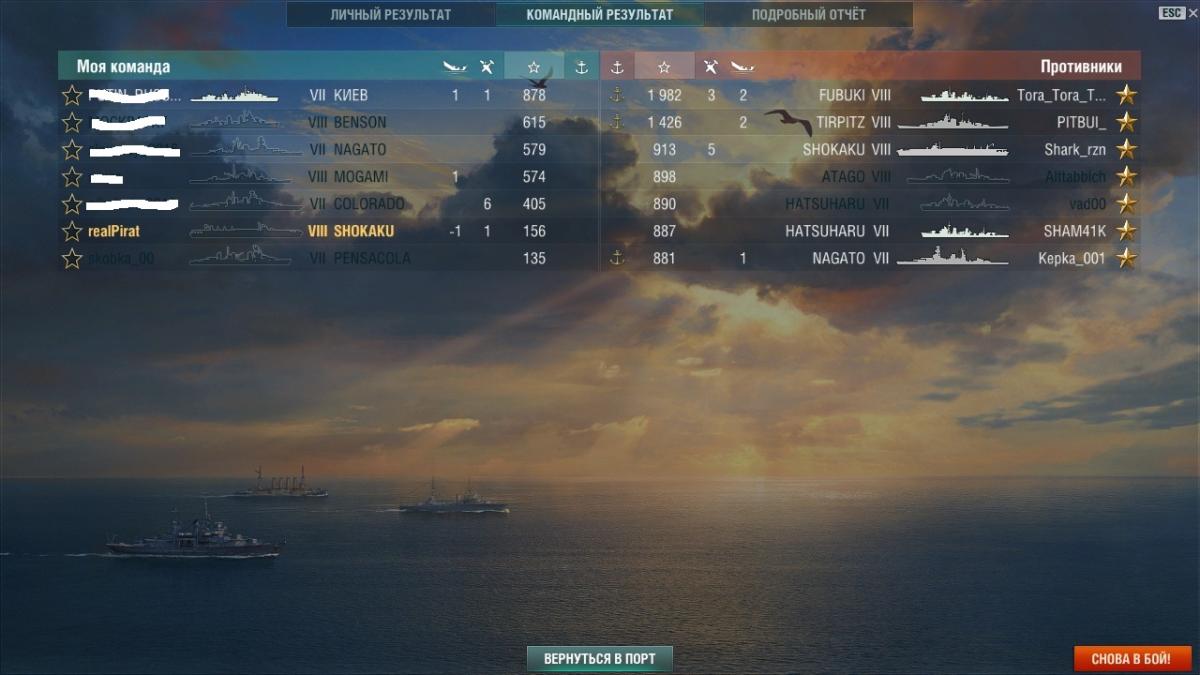
Task: Sort my team by star experience column
Action: (534, 67)
